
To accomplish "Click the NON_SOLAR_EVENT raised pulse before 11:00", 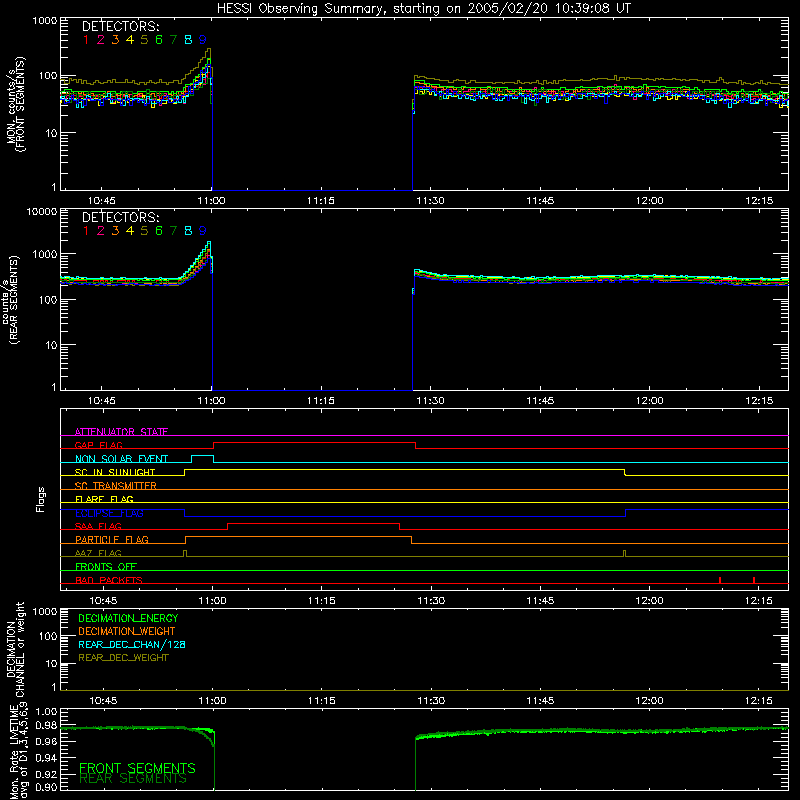I will [203, 456].
